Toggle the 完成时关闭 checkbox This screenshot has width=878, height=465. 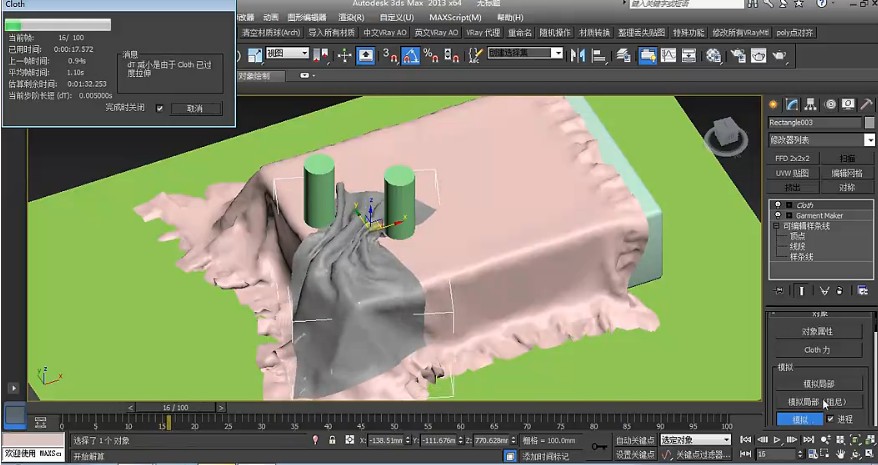[159, 108]
